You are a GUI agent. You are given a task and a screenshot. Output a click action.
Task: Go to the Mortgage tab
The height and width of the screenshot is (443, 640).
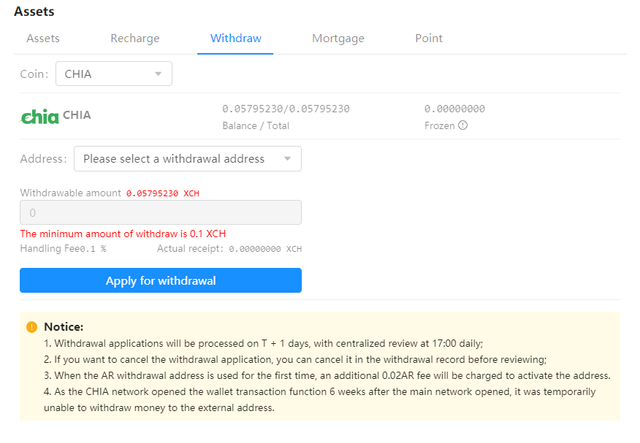coord(338,38)
